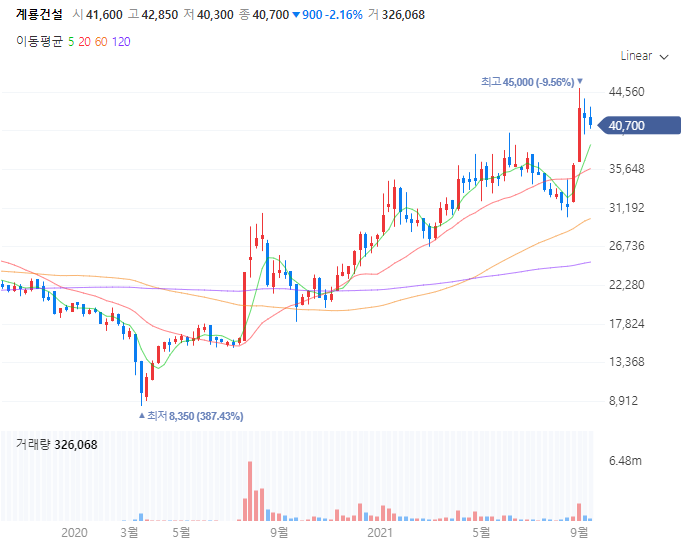Click the change value -2.16%

click(x=344, y=14)
